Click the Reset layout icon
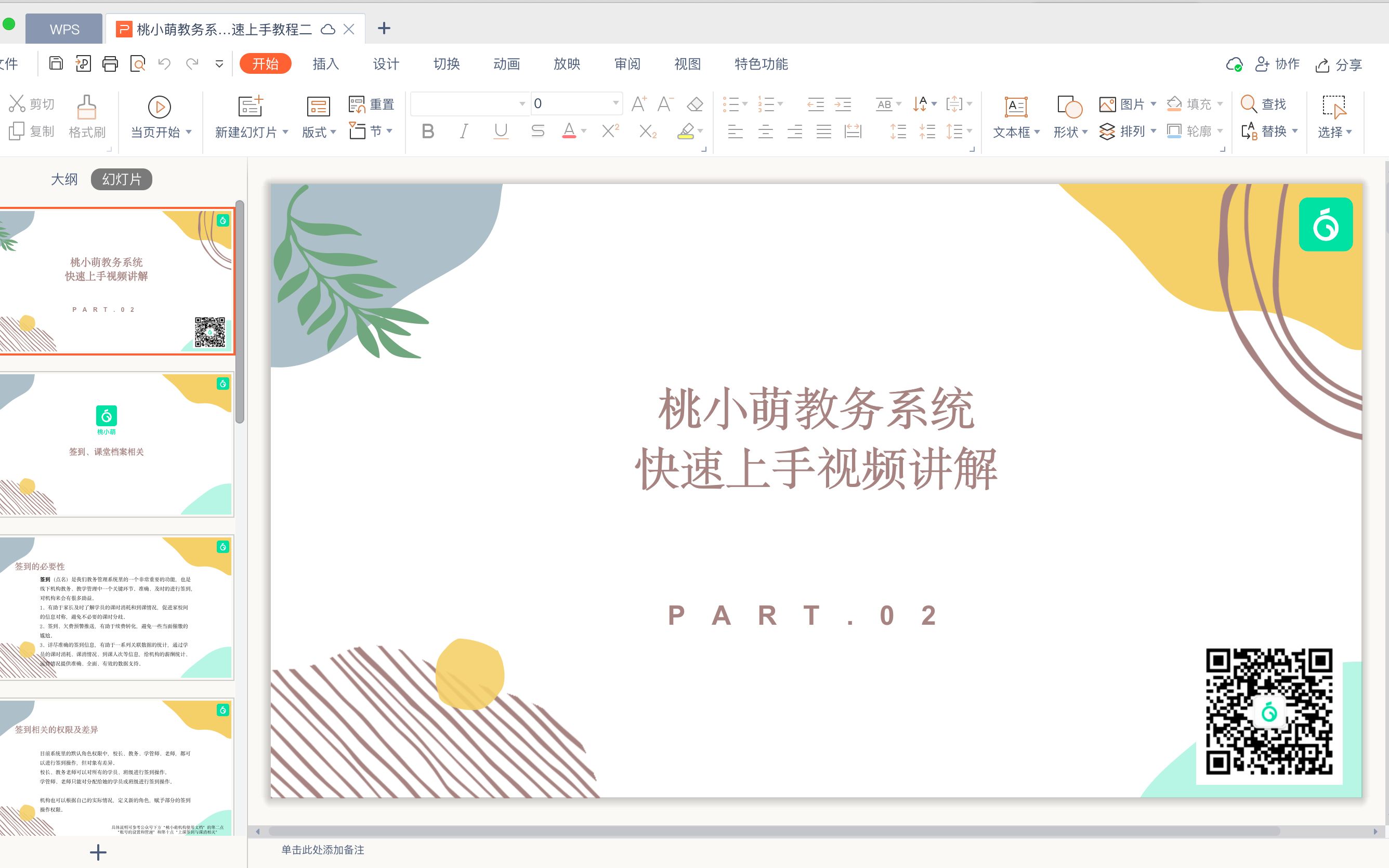 tap(357, 104)
